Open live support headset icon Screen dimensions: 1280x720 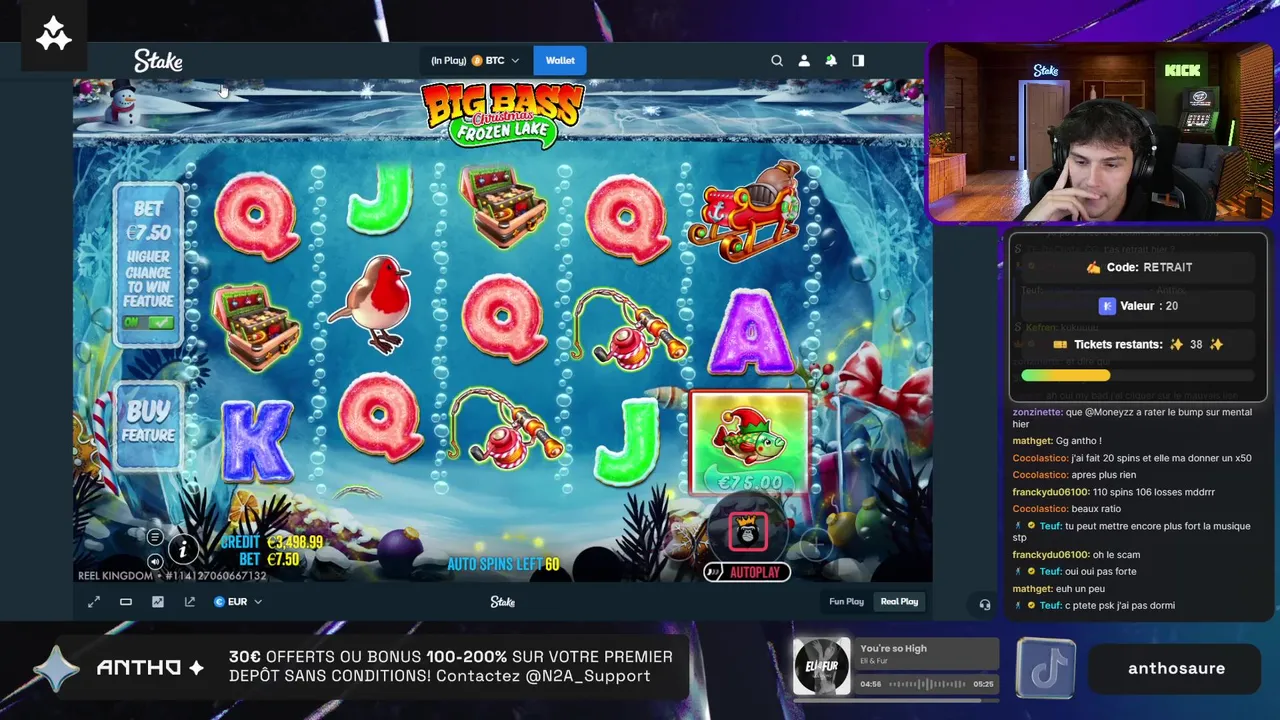[985, 604]
